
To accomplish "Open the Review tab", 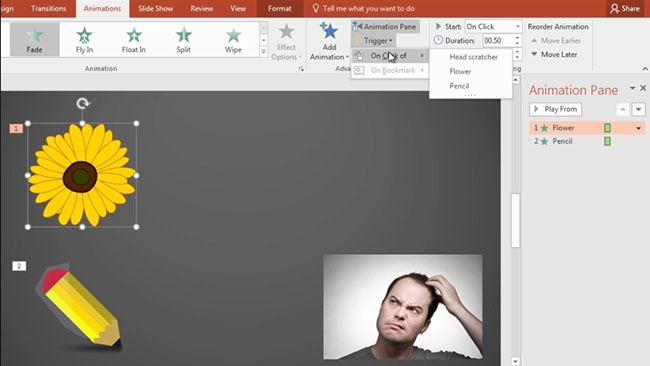I will click(x=201, y=8).
